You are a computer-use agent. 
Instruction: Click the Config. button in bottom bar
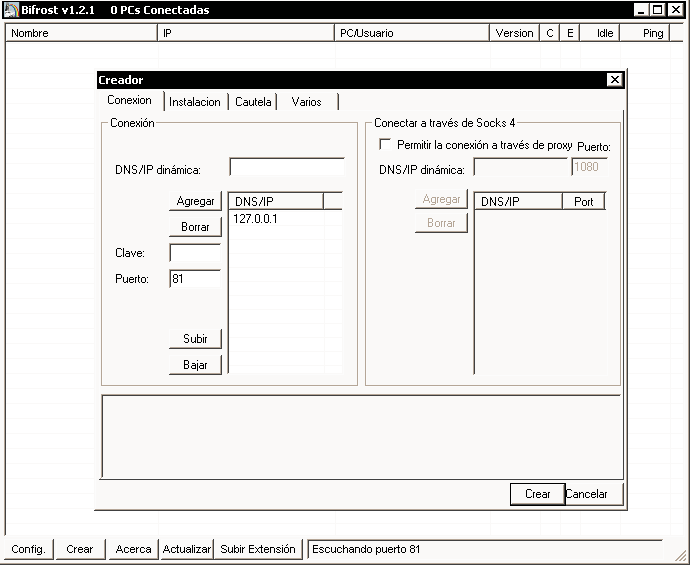pos(28,549)
